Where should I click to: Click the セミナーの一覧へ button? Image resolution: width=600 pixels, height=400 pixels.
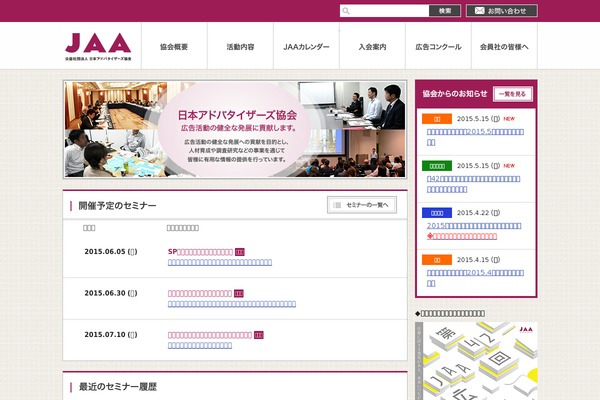[362, 205]
